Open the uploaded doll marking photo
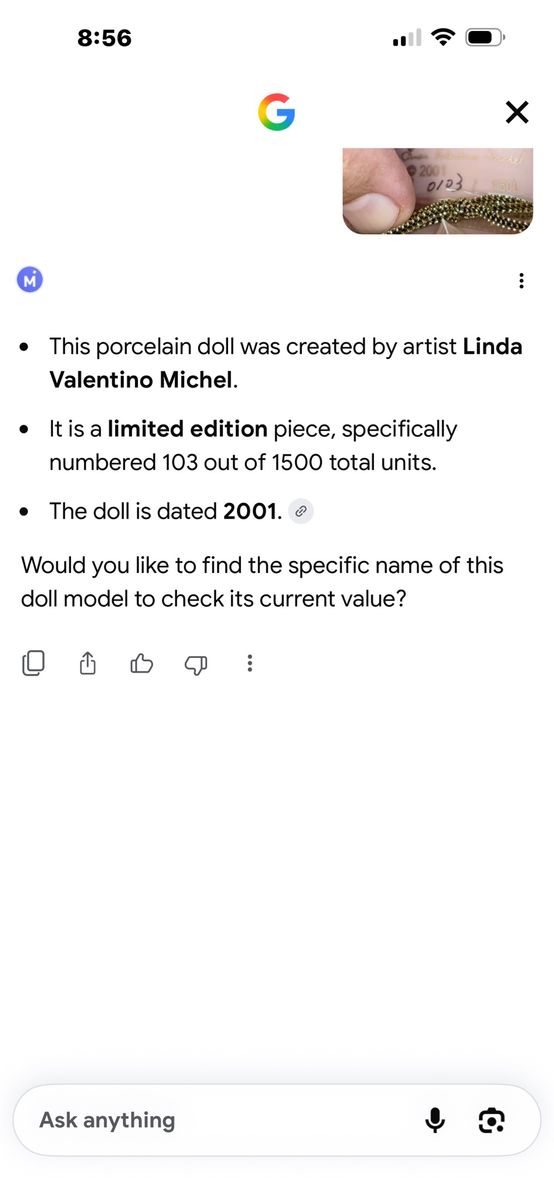554x1200 pixels. tap(438, 190)
